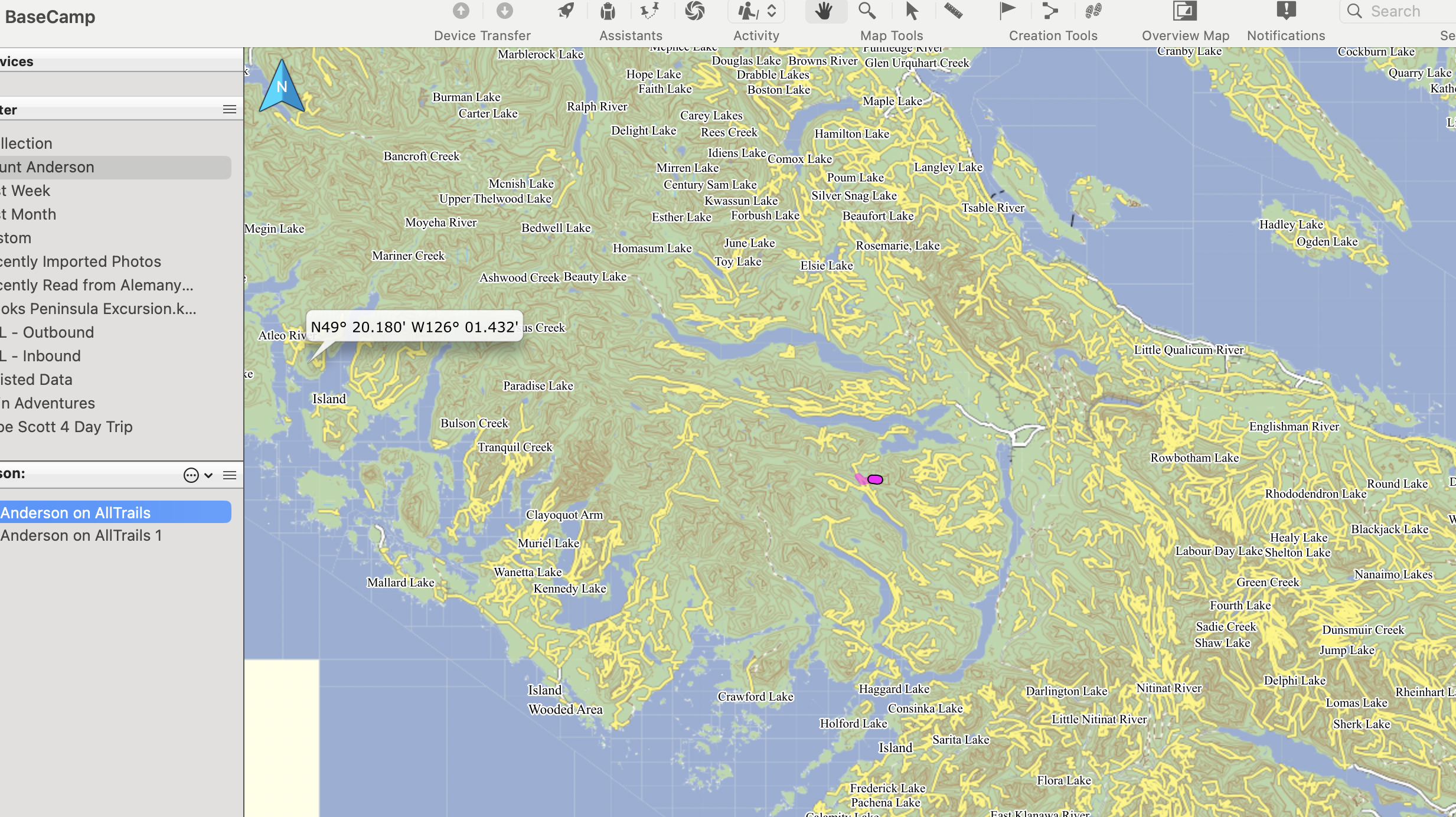The image size is (1456, 817).
Task: Click the coordinates tooltip N49° 20.180'
Action: pos(414,326)
